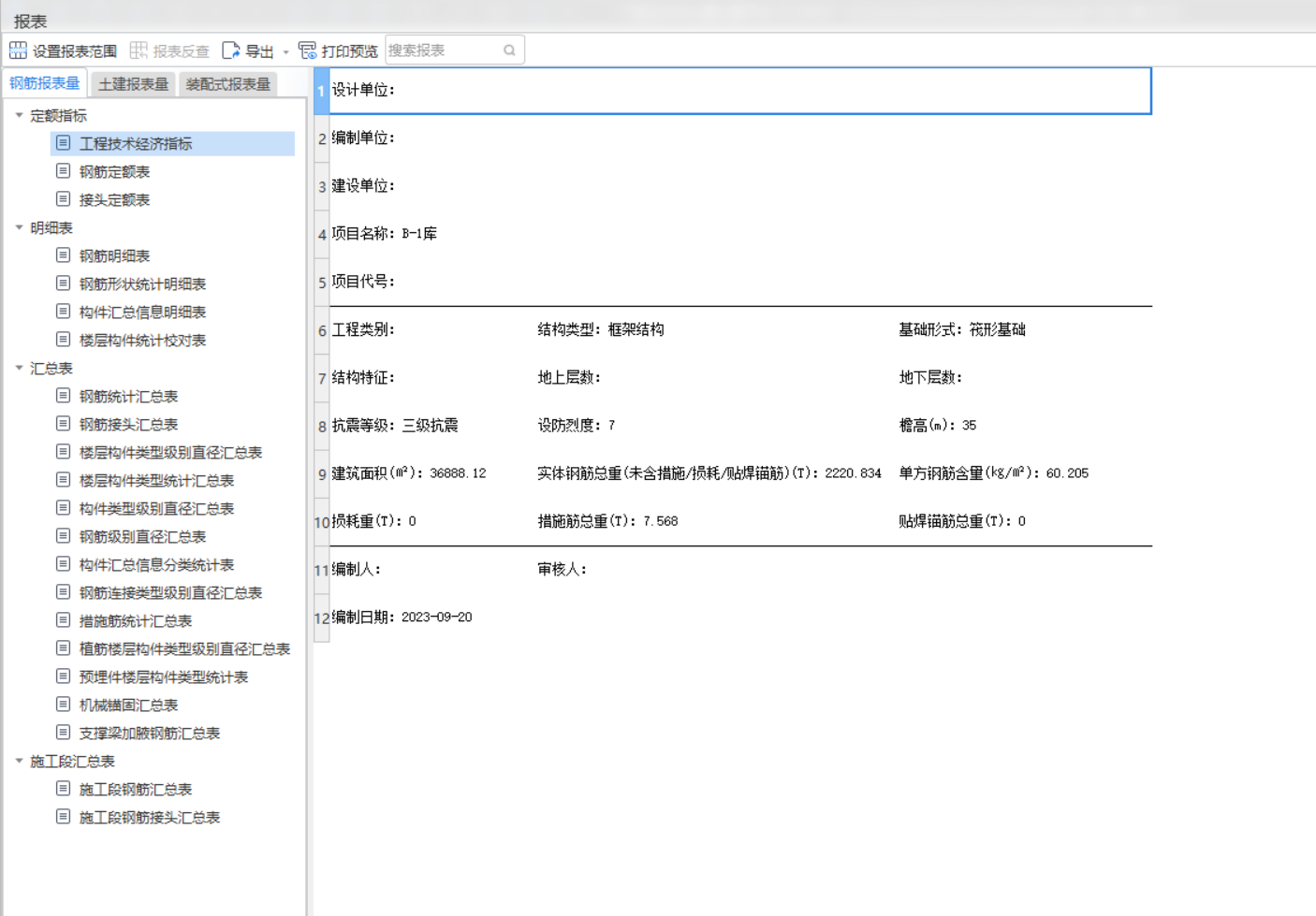1316x916 pixels.
Task: Open the 机械锚固汇总表 report
Action: point(128,705)
